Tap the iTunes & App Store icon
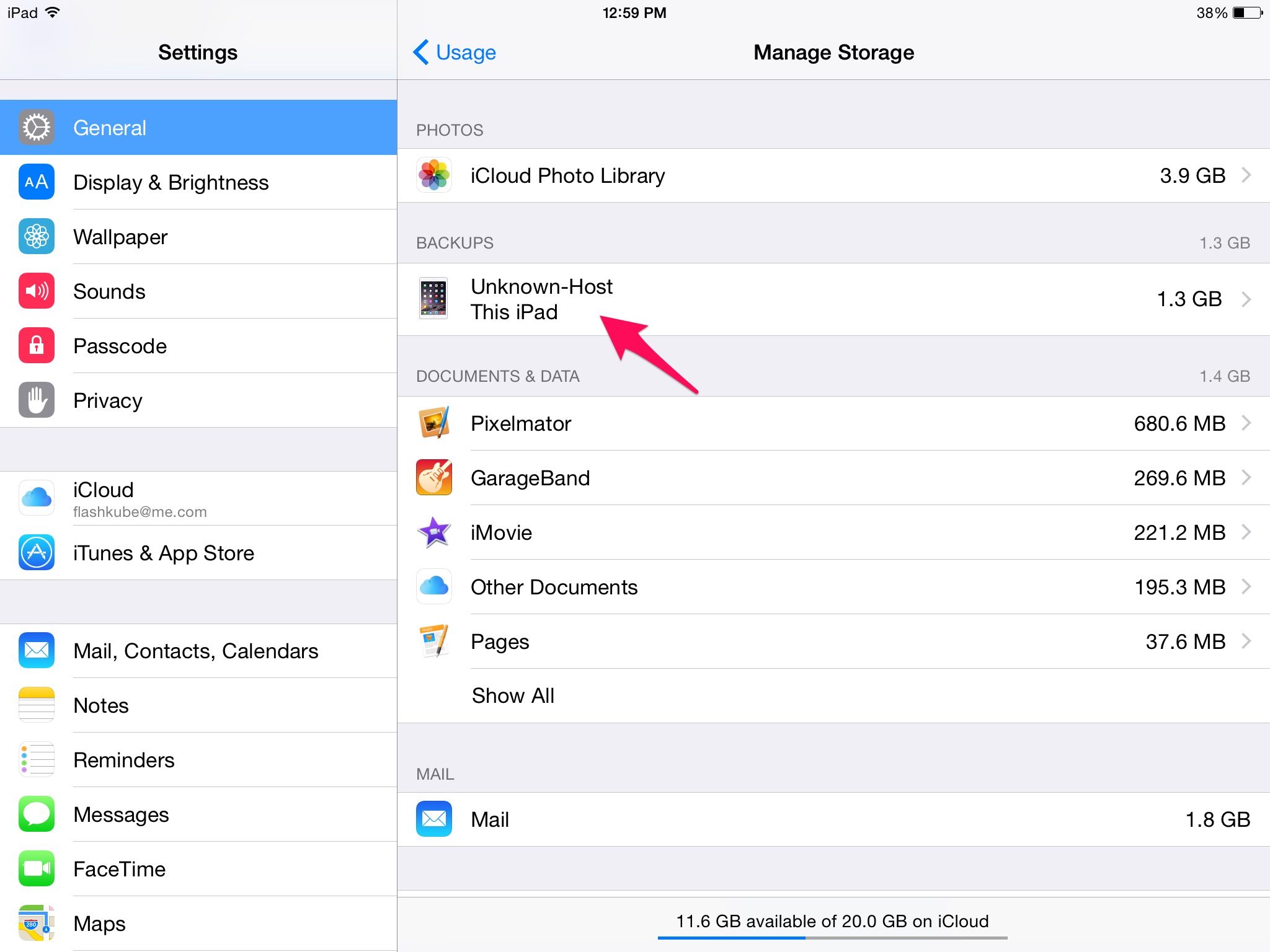 (x=37, y=553)
